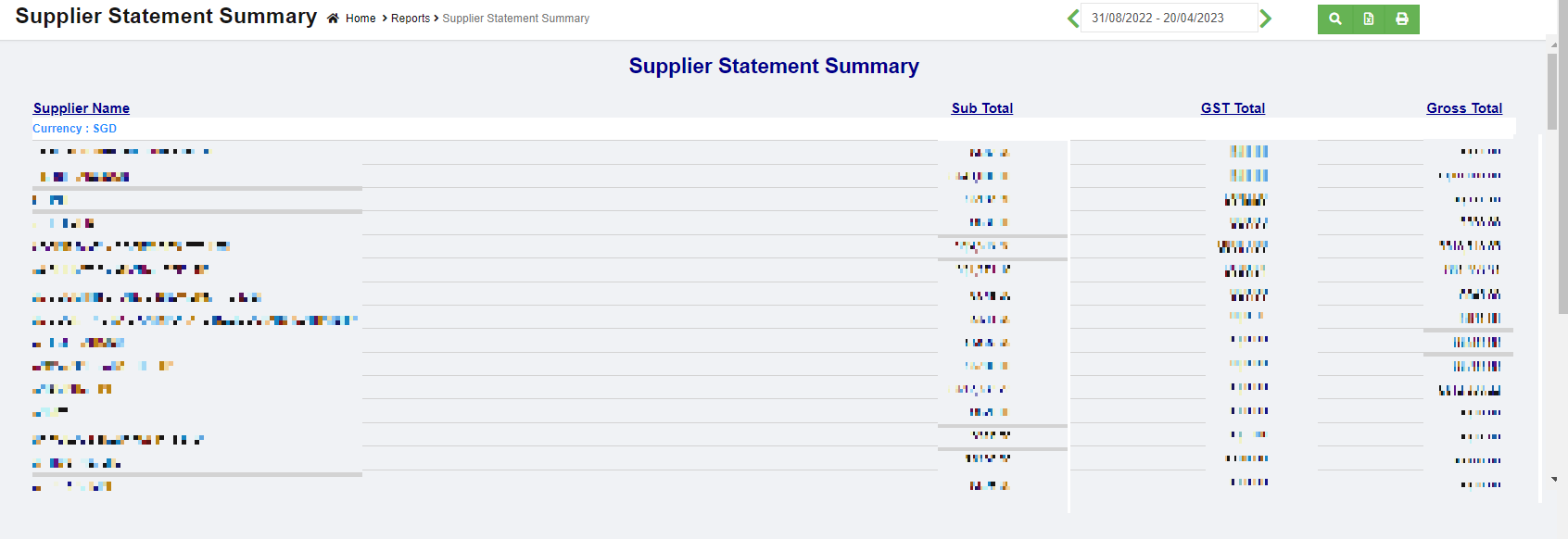Go to the previous date range arrow
The height and width of the screenshot is (539, 1568).
pos(1073,19)
